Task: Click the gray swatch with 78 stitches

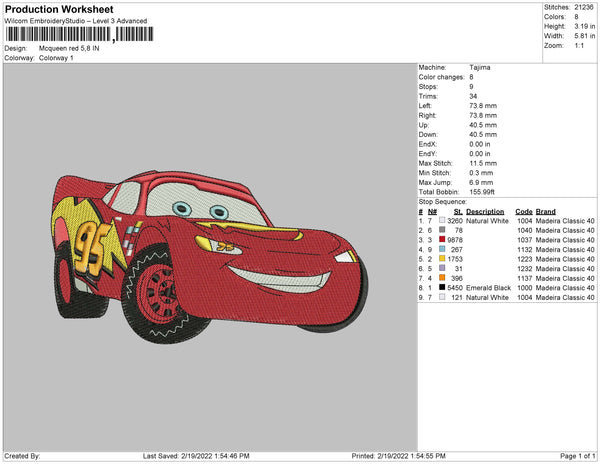Action: (442, 230)
